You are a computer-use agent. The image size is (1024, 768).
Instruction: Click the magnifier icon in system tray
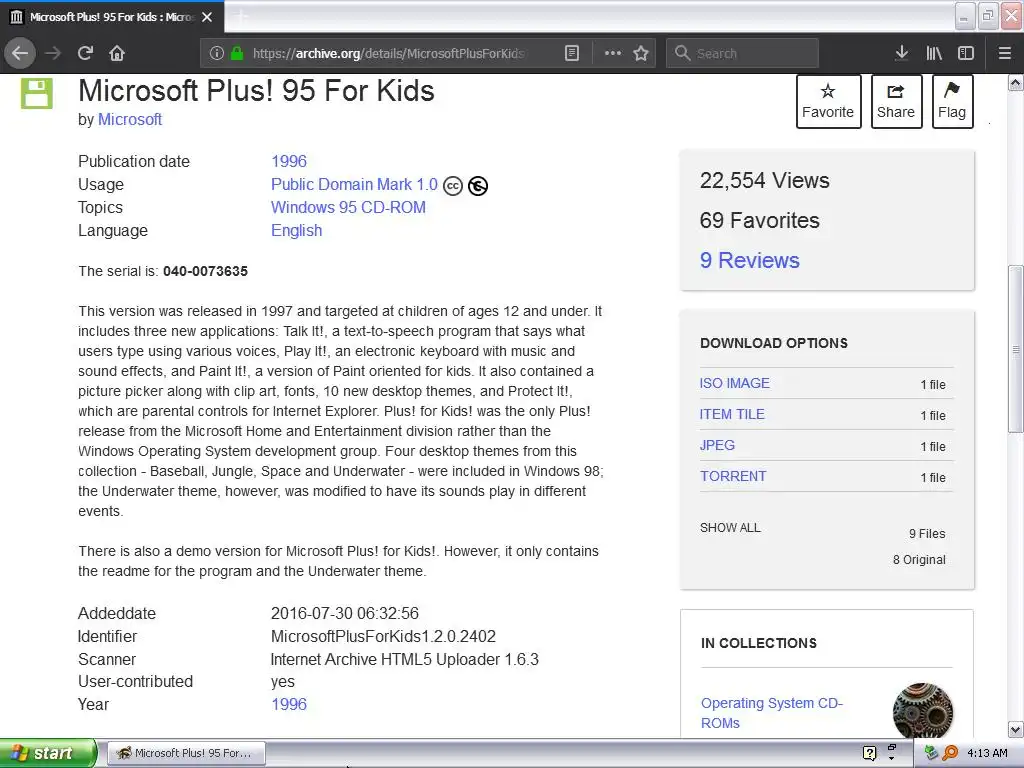(x=950, y=753)
